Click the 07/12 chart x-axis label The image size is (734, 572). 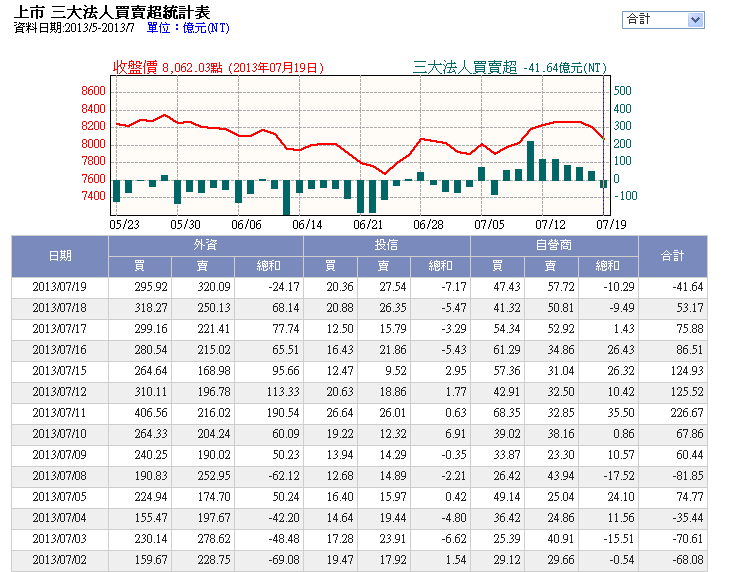tap(550, 225)
